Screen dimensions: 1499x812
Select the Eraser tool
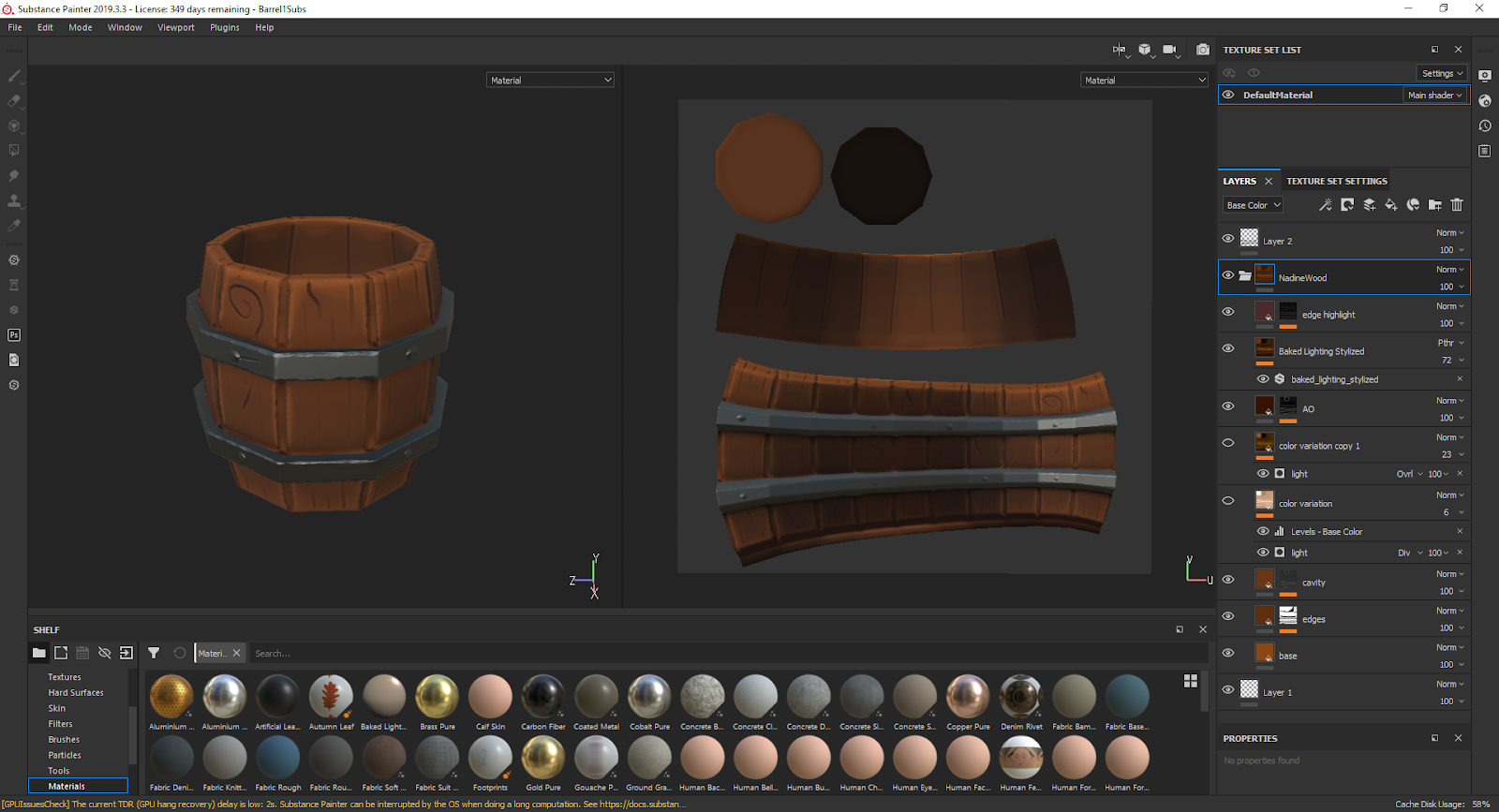14,100
